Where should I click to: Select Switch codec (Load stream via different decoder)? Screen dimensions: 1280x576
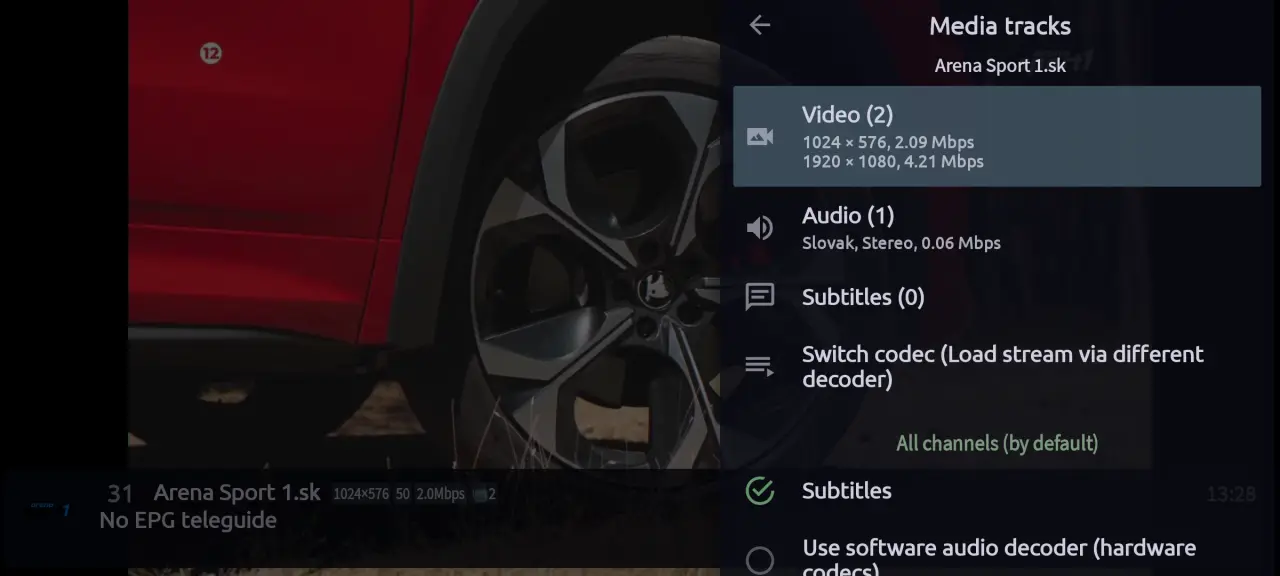pyautogui.click(x=997, y=366)
